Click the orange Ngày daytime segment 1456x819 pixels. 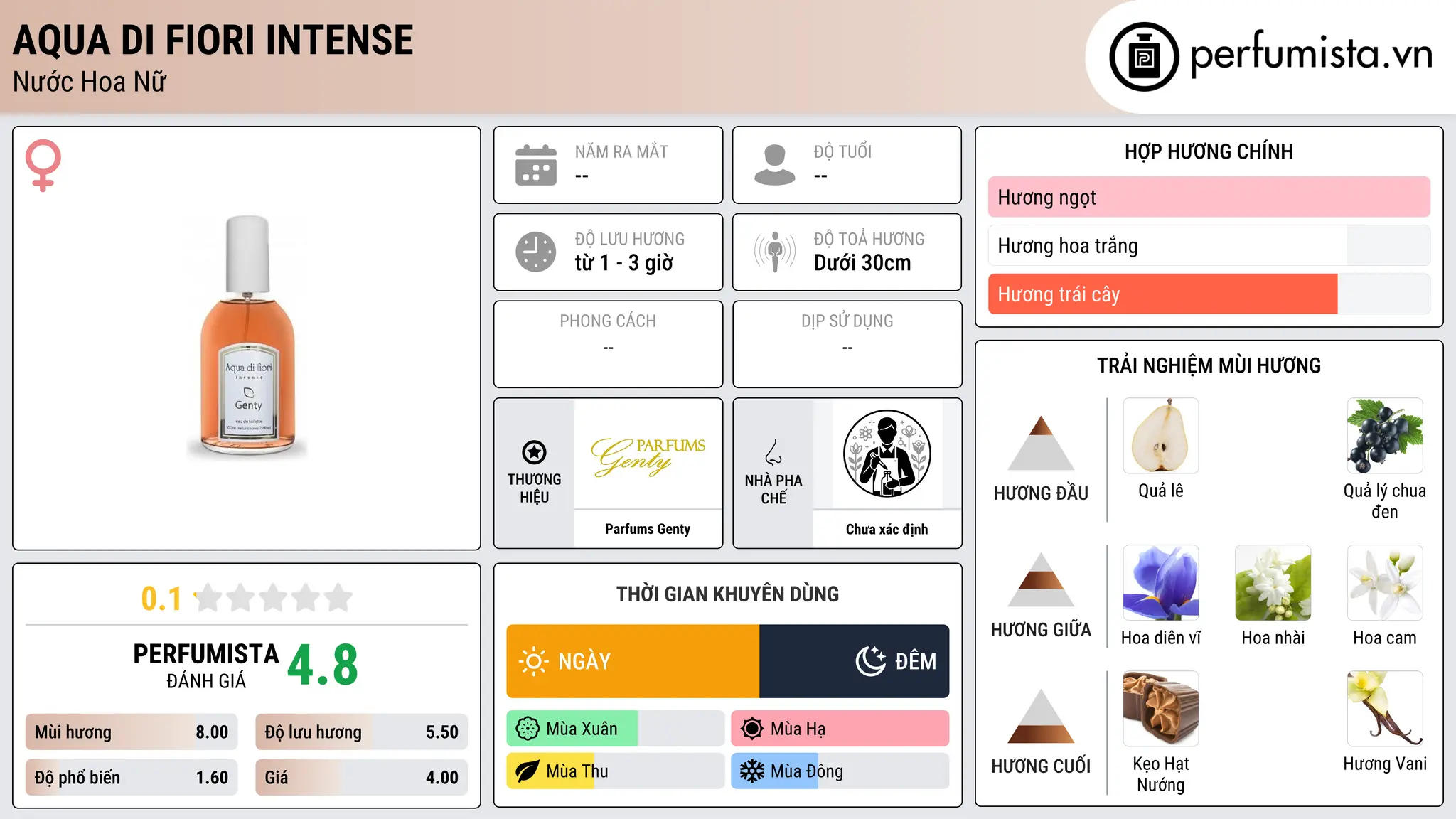(x=633, y=661)
